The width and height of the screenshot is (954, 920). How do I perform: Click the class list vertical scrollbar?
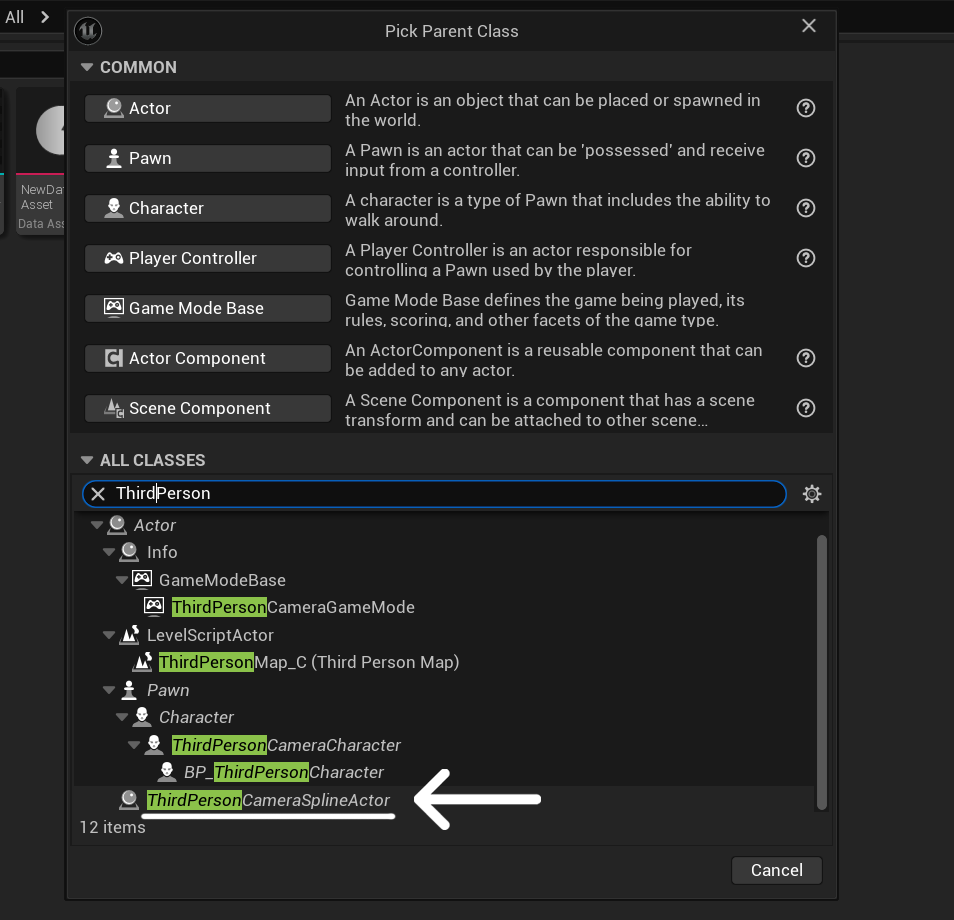point(822,670)
